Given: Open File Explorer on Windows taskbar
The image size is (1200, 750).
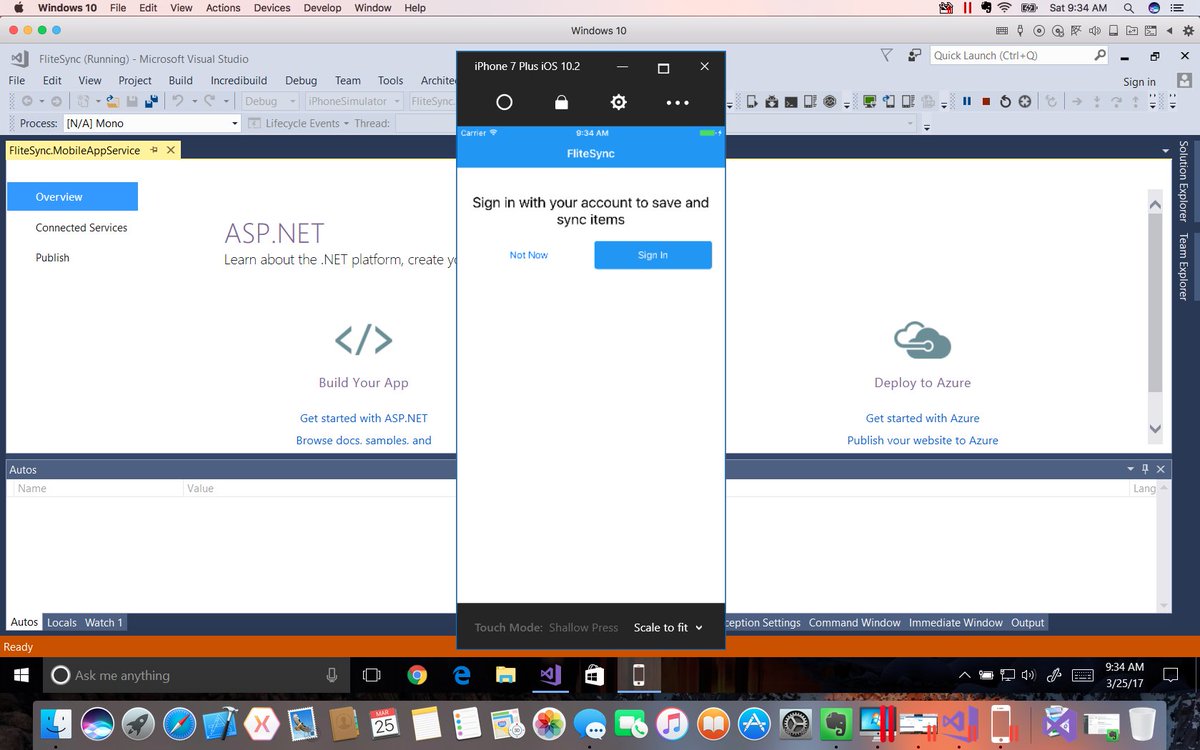Looking at the screenshot, I should [x=505, y=675].
